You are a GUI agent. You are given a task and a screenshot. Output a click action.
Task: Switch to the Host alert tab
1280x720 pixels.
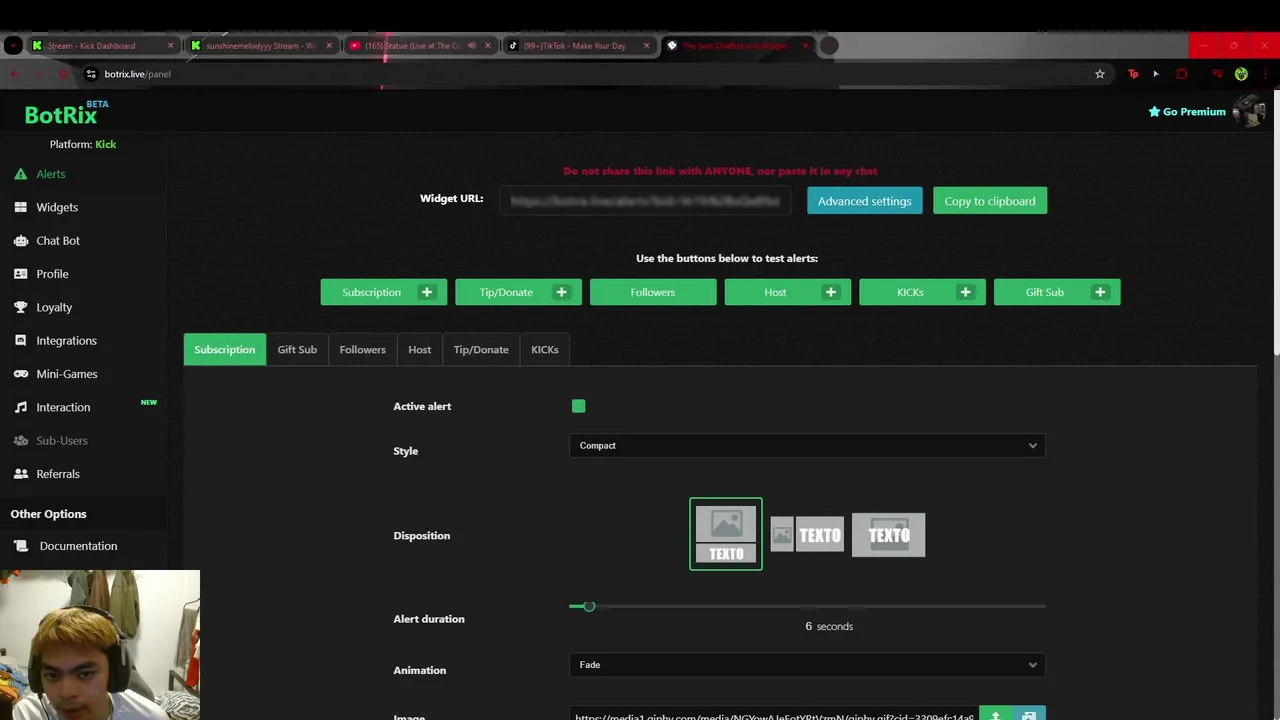[419, 350]
